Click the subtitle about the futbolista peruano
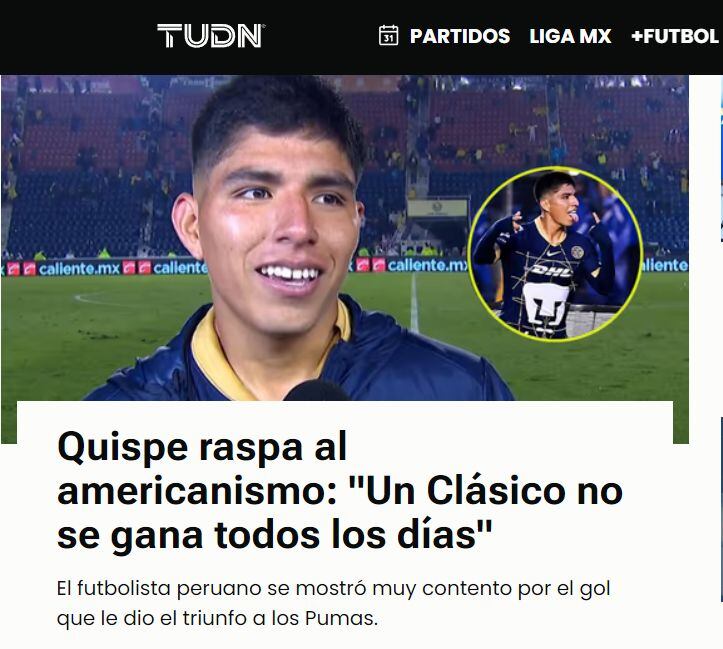723x649 pixels. click(333, 603)
